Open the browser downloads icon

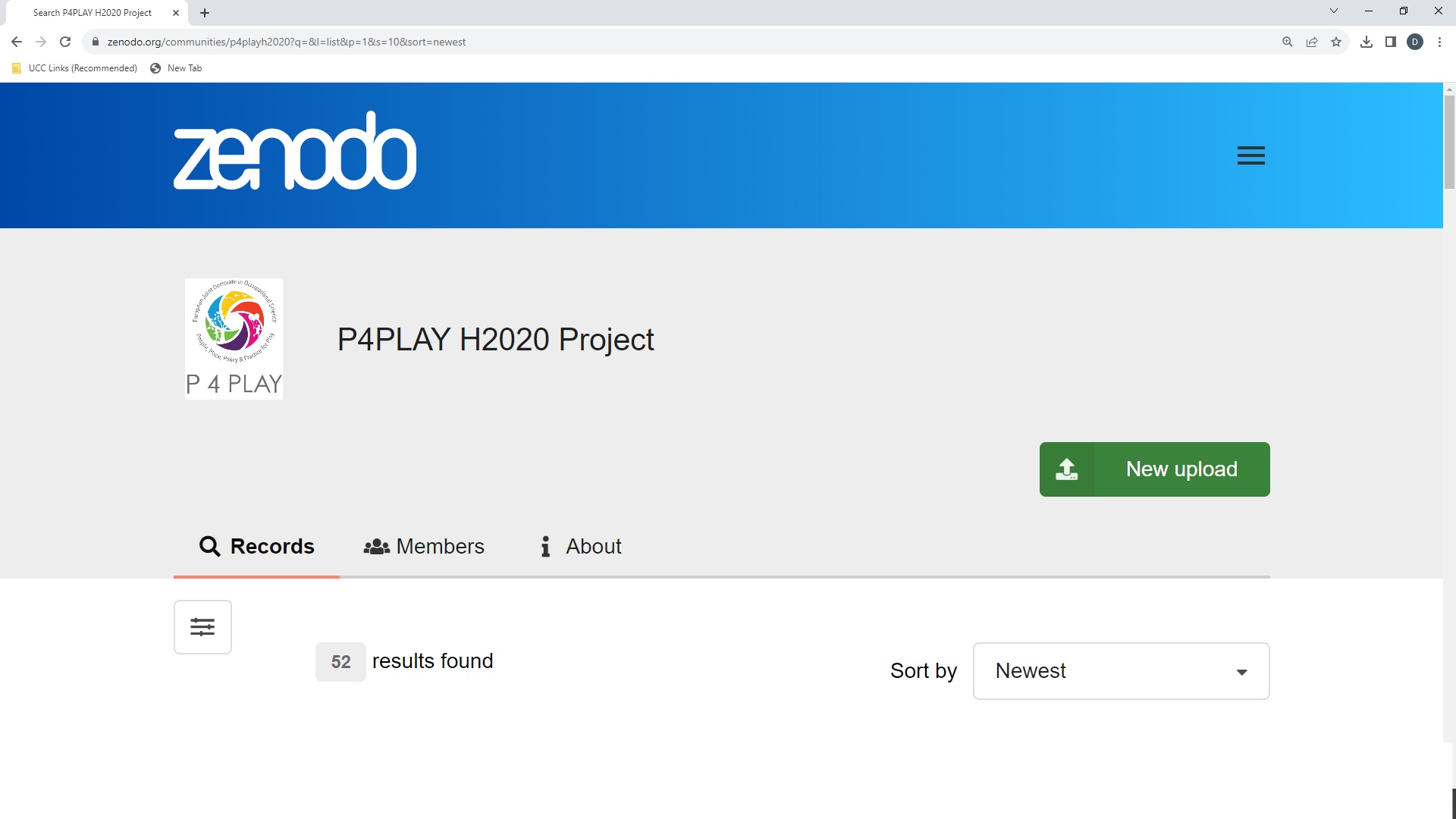pos(1367,42)
